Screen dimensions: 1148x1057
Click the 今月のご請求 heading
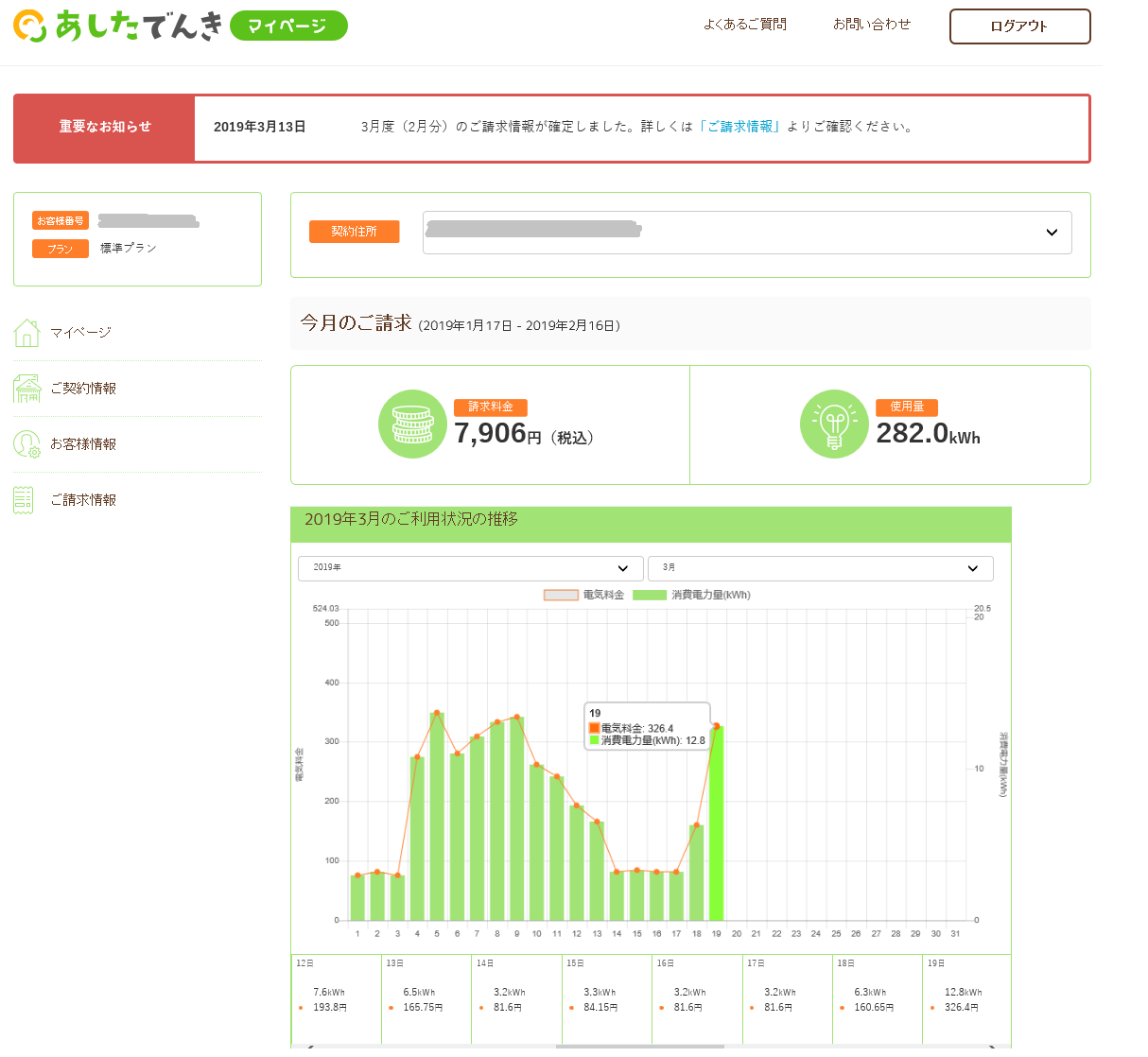(357, 323)
